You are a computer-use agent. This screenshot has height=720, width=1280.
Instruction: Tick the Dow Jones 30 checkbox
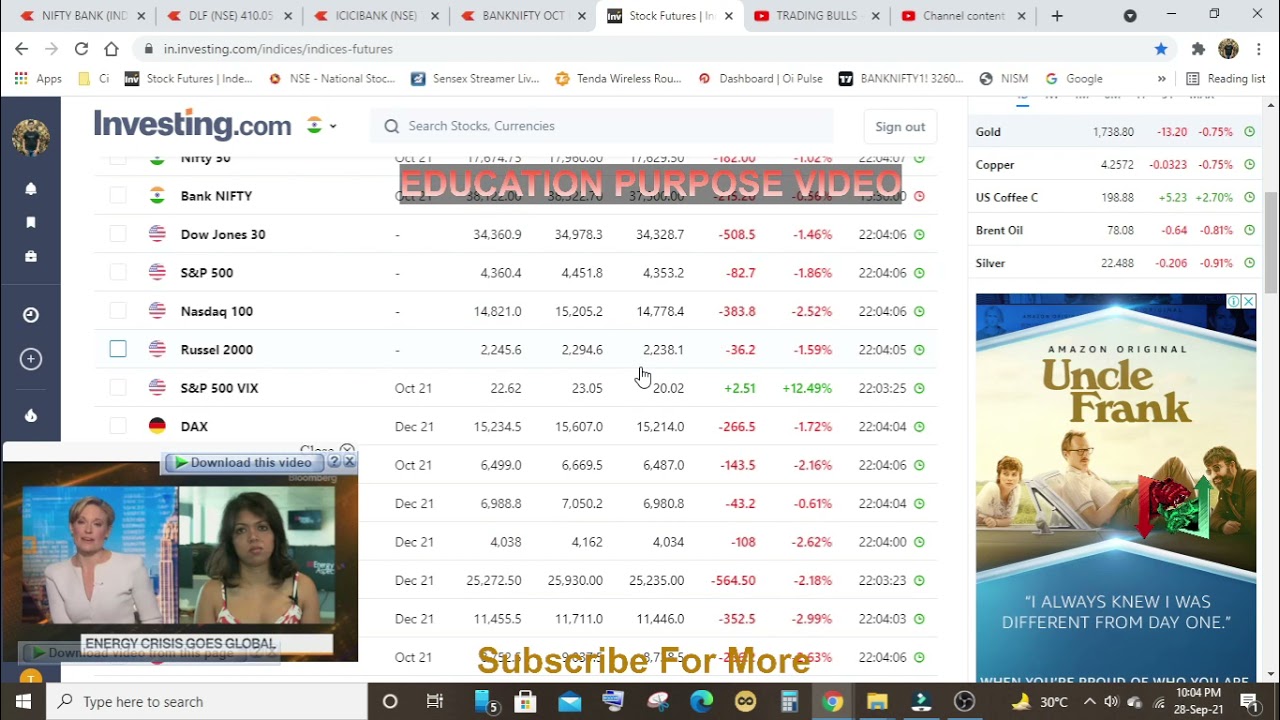pos(118,234)
